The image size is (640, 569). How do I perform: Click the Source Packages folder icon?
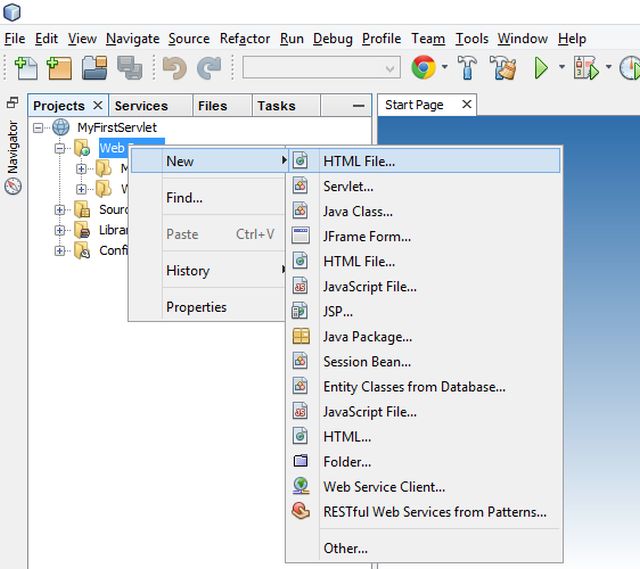point(82,209)
